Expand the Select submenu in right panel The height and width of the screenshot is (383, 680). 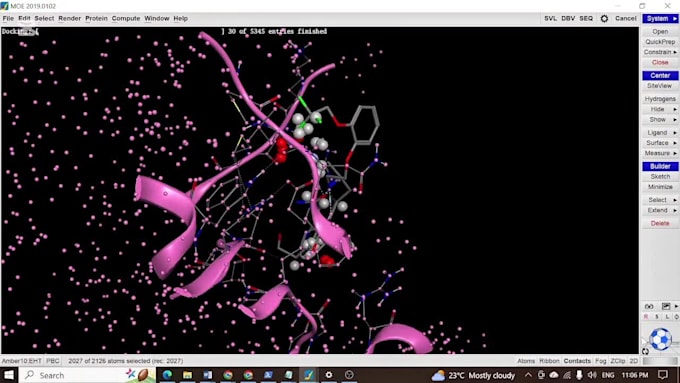tap(660, 200)
